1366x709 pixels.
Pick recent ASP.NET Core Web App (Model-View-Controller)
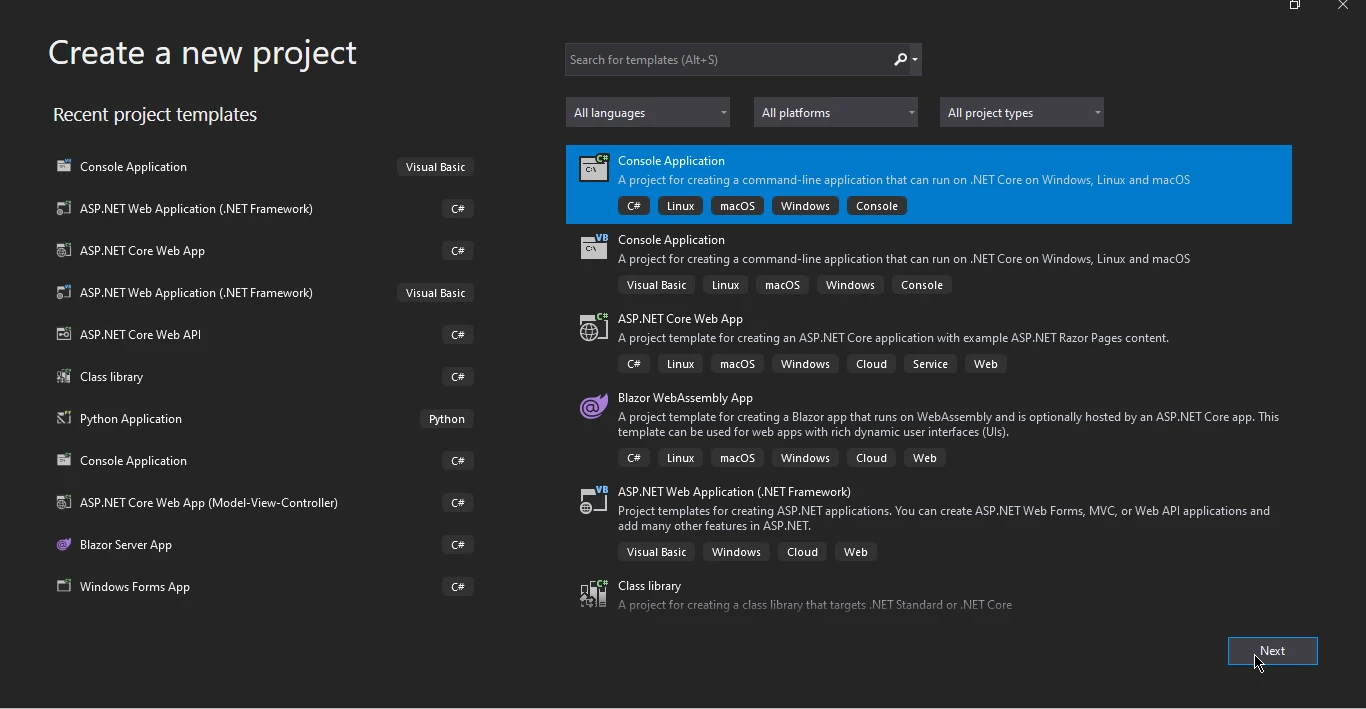[208, 503]
